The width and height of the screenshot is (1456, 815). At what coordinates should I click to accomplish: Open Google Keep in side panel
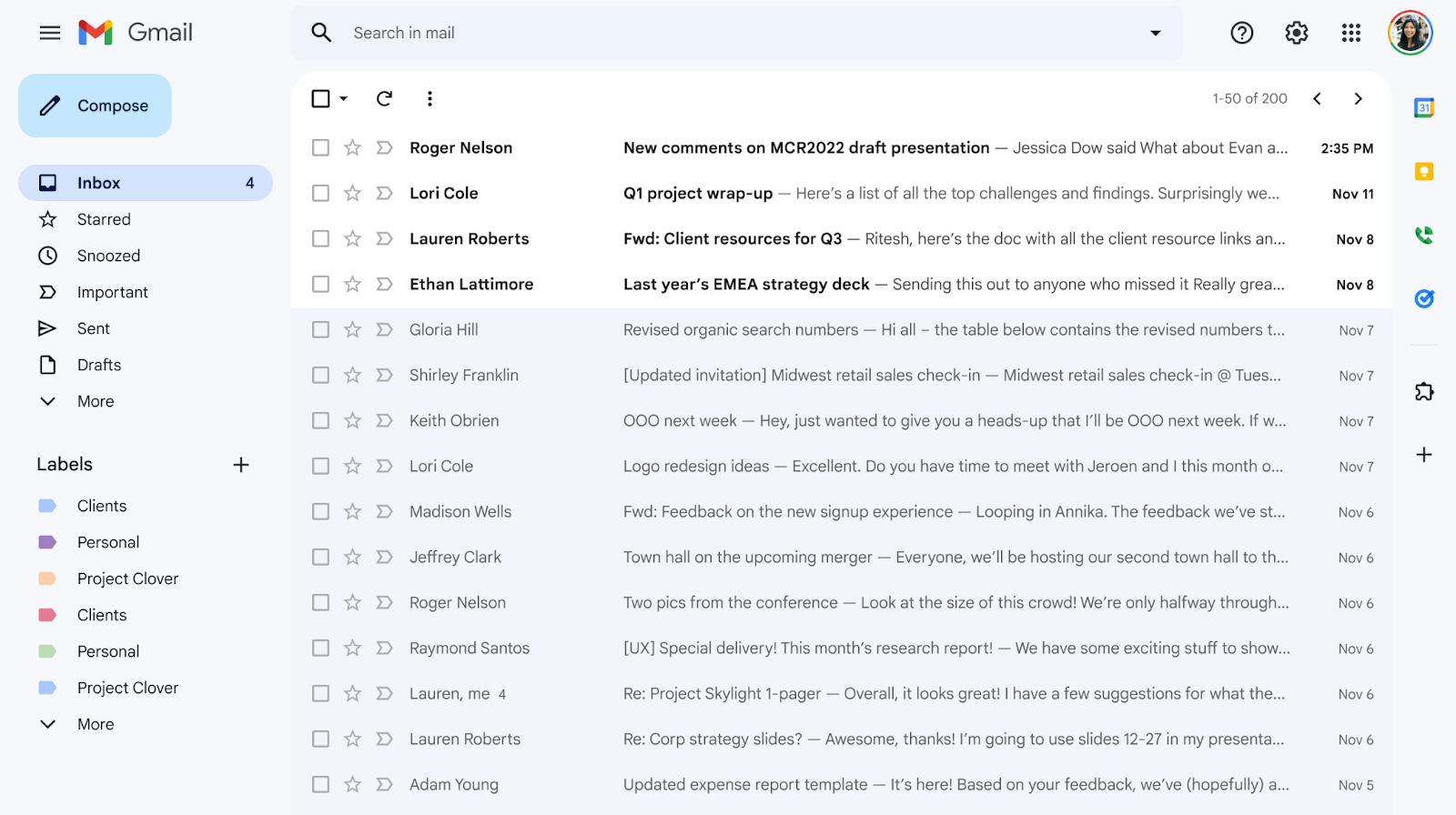click(x=1423, y=171)
